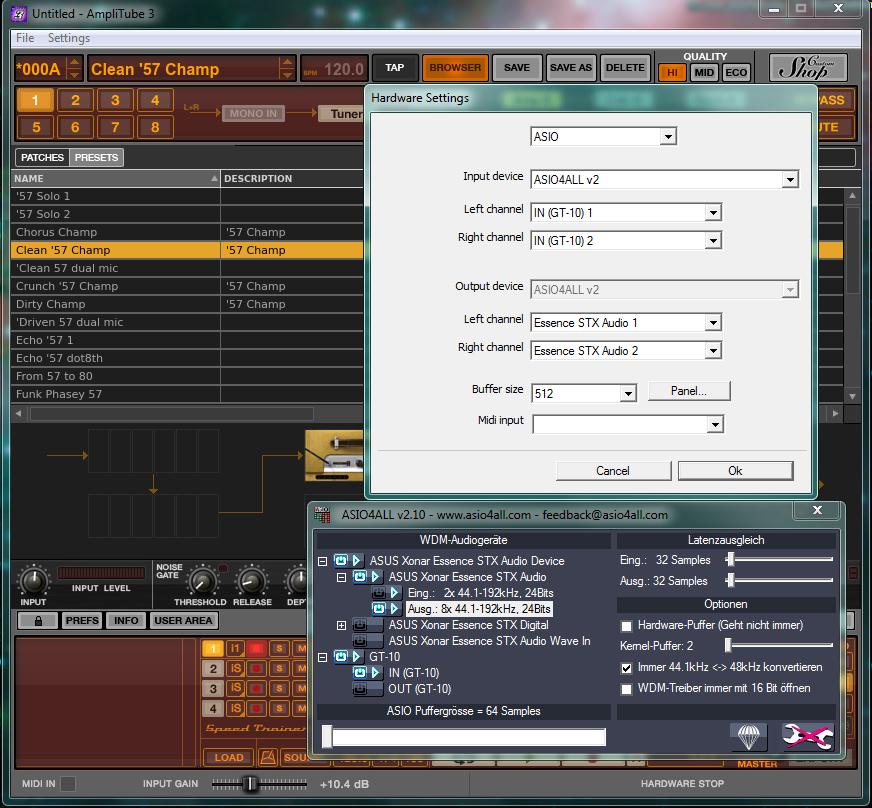Screen dimensions: 872x808
Task: Enable power icon for ASUS Xonar Essence STX Digital
Action: tap(360, 625)
